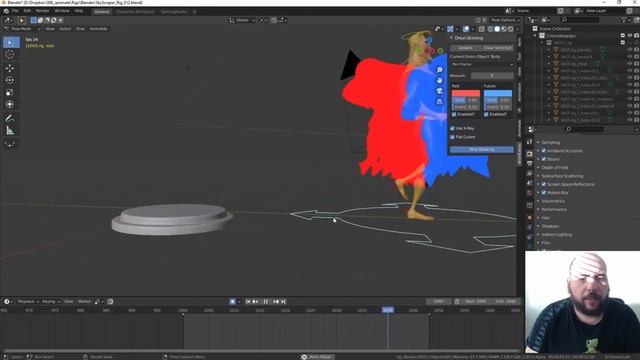Image resolution: width=640 pixels, height=360 pixels.
Task: Select the Select Box tool
Action: tap(10, 42)
